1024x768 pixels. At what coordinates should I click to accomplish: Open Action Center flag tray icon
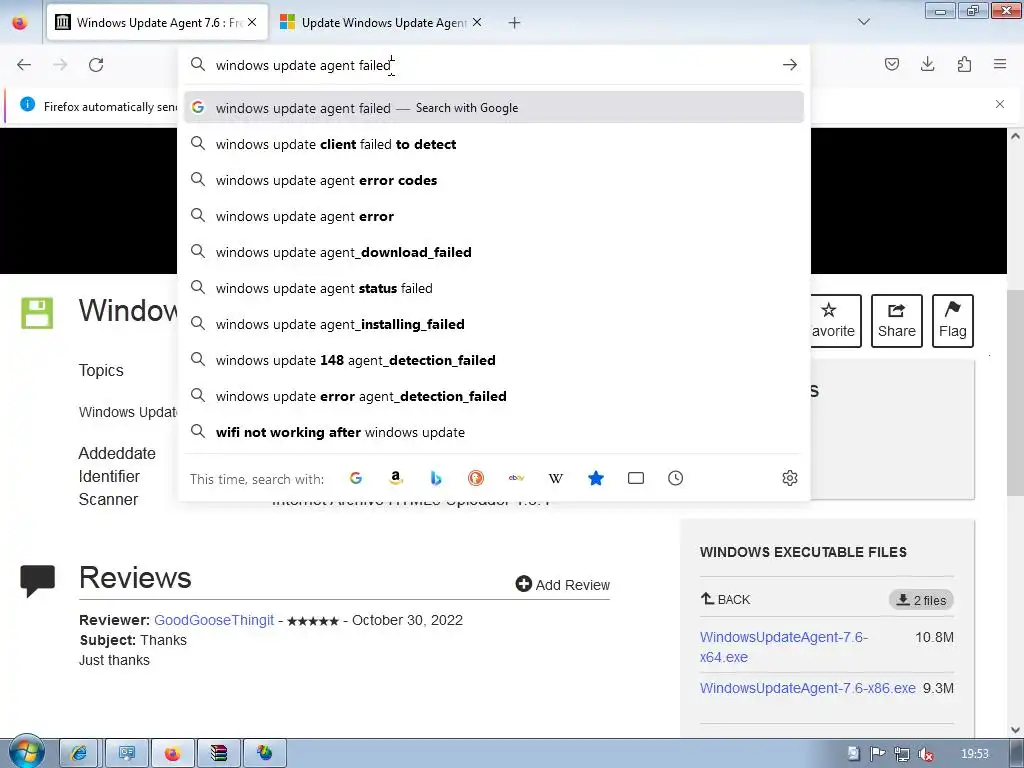[x=878, y=754]
